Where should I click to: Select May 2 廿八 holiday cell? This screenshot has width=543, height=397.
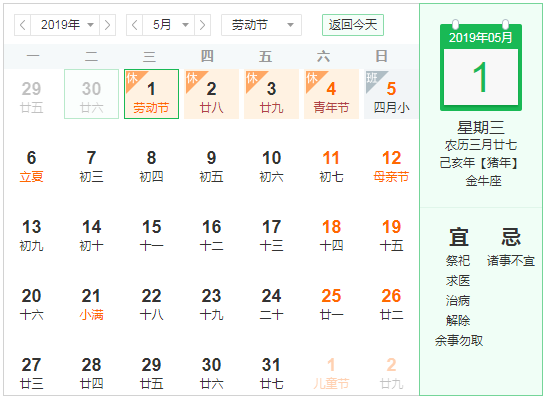pos(211,94)
